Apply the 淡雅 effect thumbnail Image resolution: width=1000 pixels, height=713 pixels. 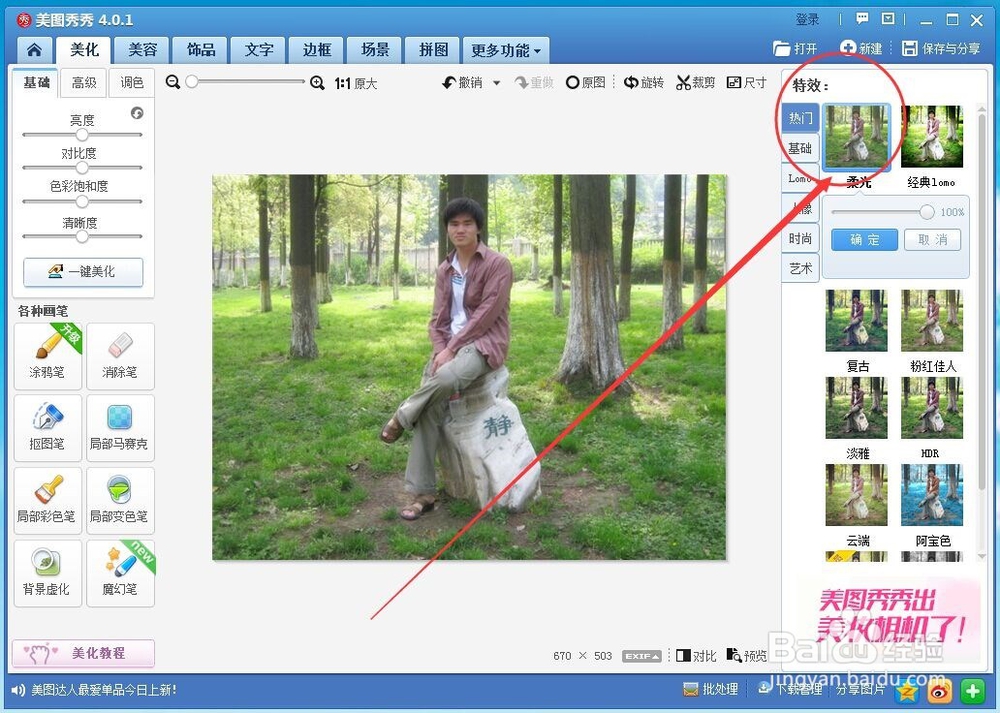click(856, 408)
